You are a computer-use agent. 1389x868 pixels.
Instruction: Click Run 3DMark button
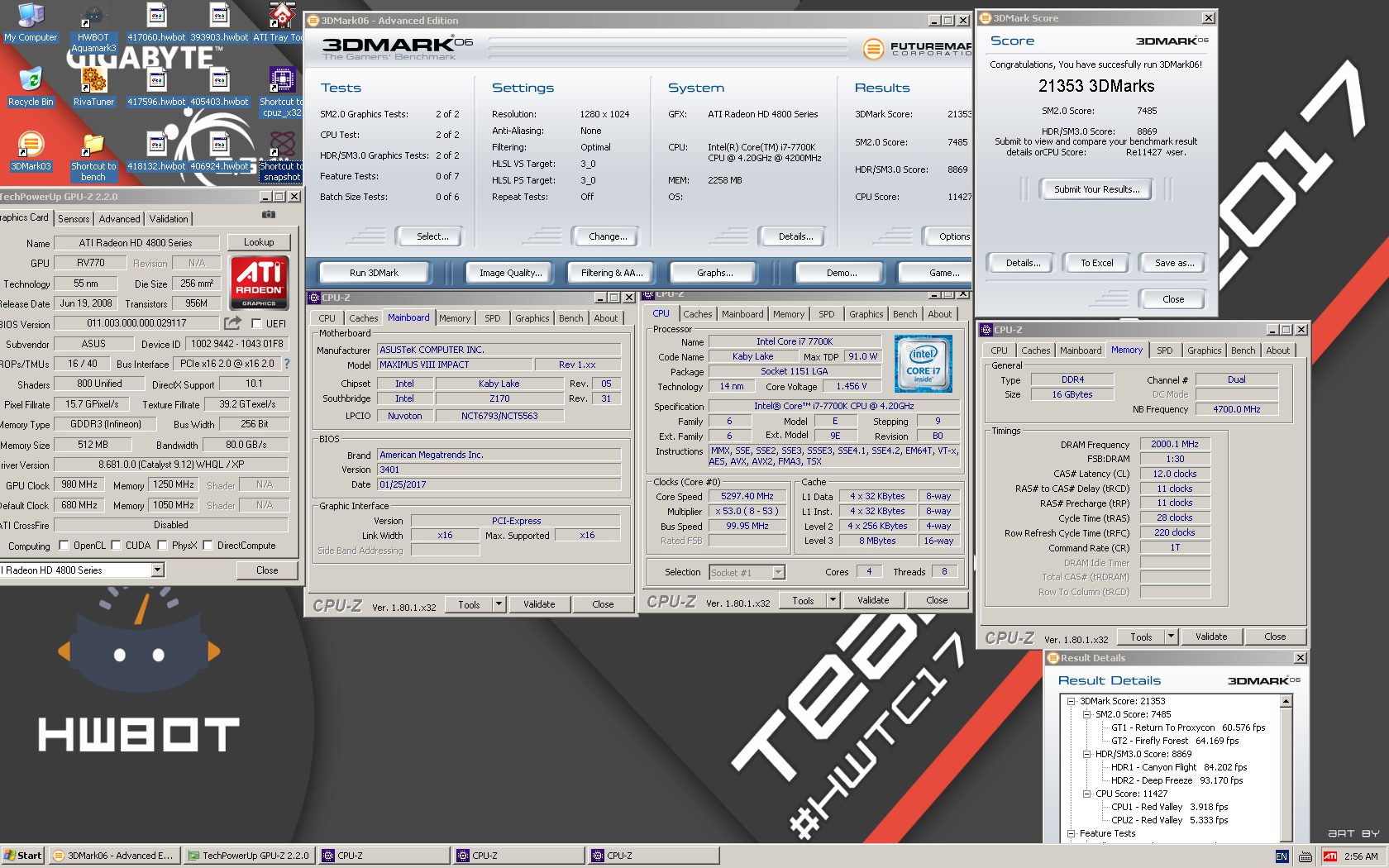click(374, 273)
